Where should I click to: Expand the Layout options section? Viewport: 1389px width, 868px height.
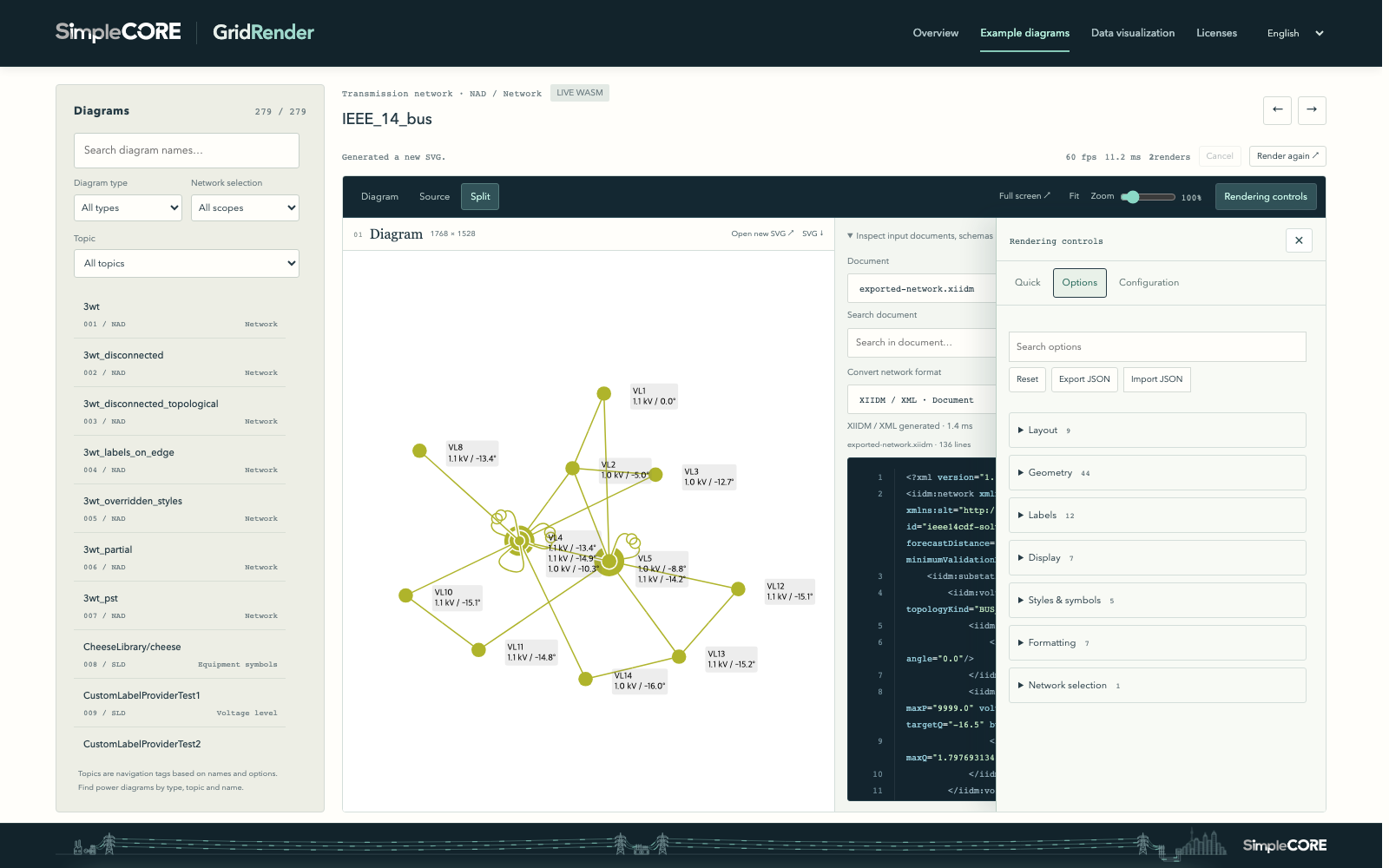click(1157, 430)
